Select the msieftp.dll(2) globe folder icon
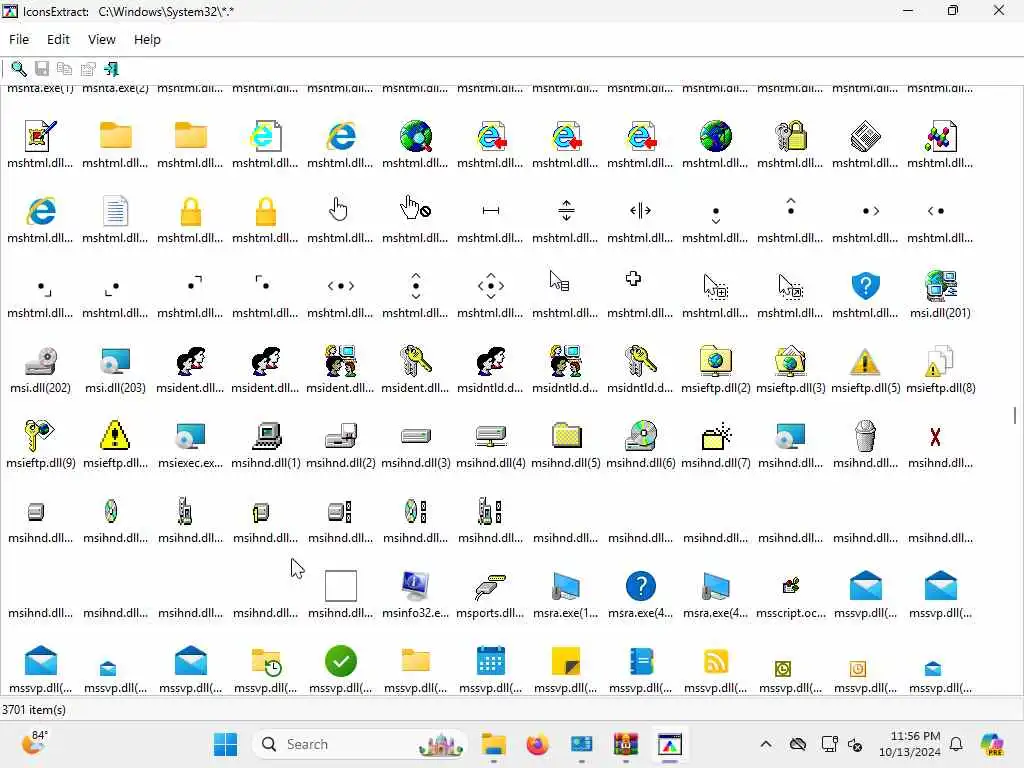Image resolution: width=1024 pixels, height=768 pixels. [x=716, y=360]
